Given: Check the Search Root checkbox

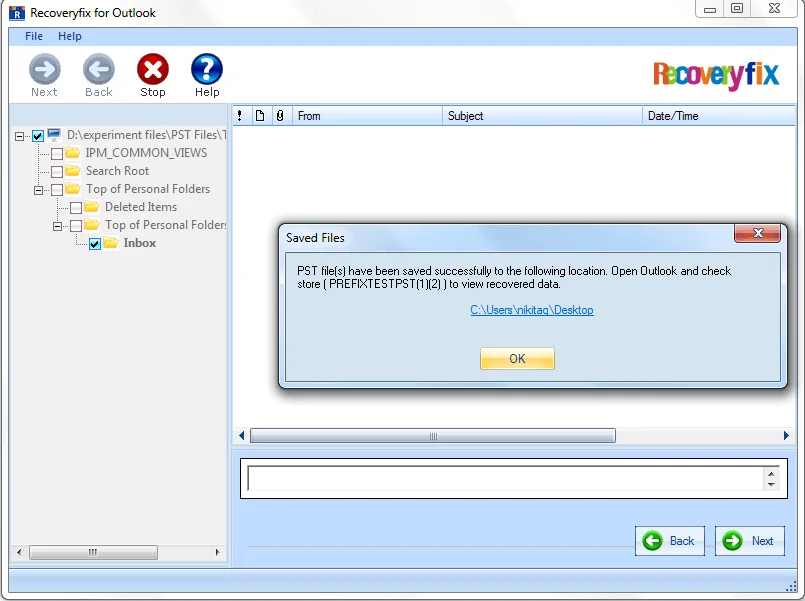Looking at the screenshot, I should [57, 171].
